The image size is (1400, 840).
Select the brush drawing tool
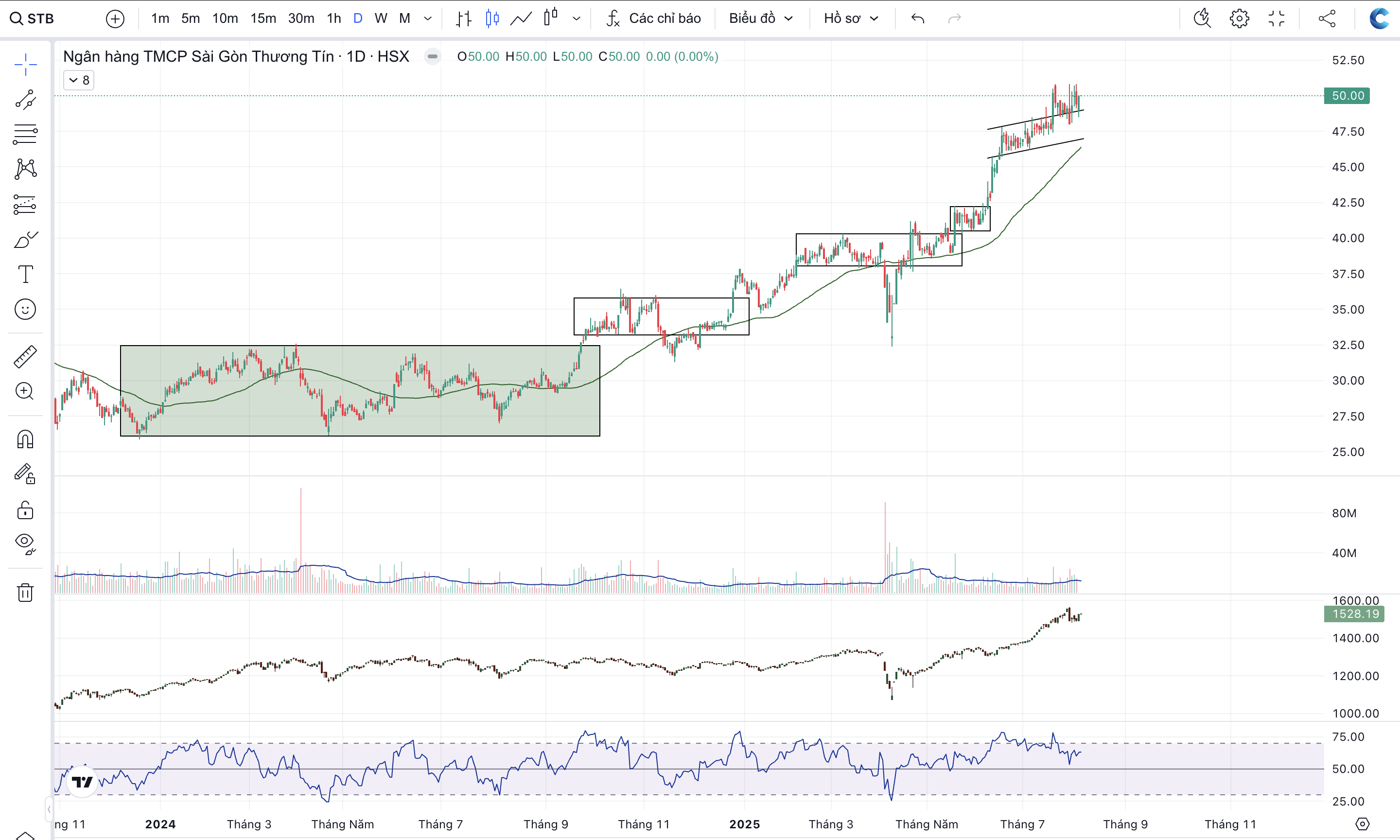[x=25, y=240]
